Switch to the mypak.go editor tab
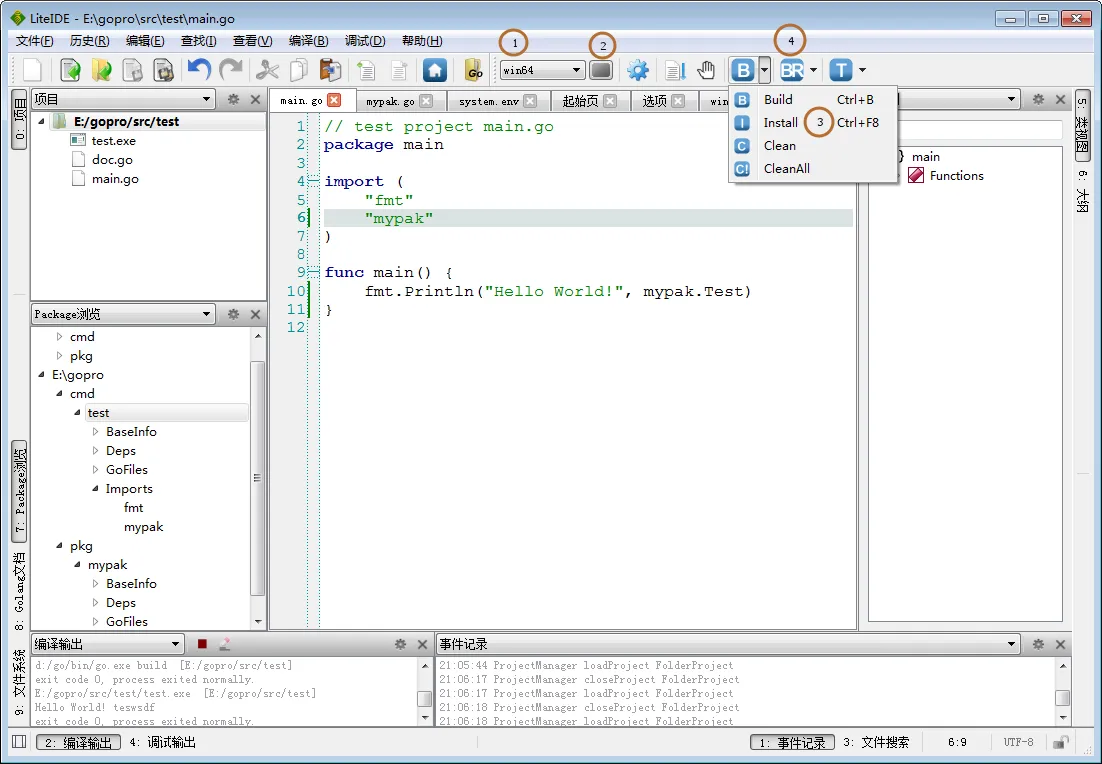Image resolution: width=1102 pixels, height=764 pixels. 390,101
